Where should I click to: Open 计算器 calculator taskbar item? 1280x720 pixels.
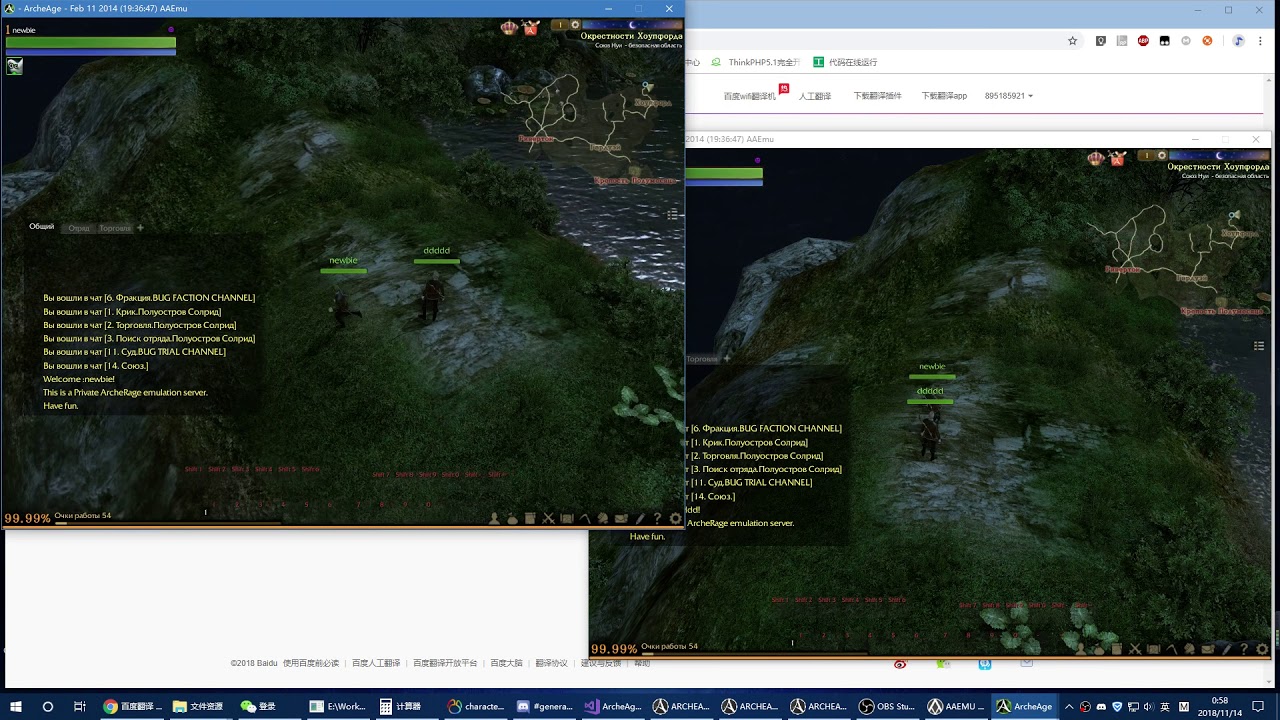(407, 706)
